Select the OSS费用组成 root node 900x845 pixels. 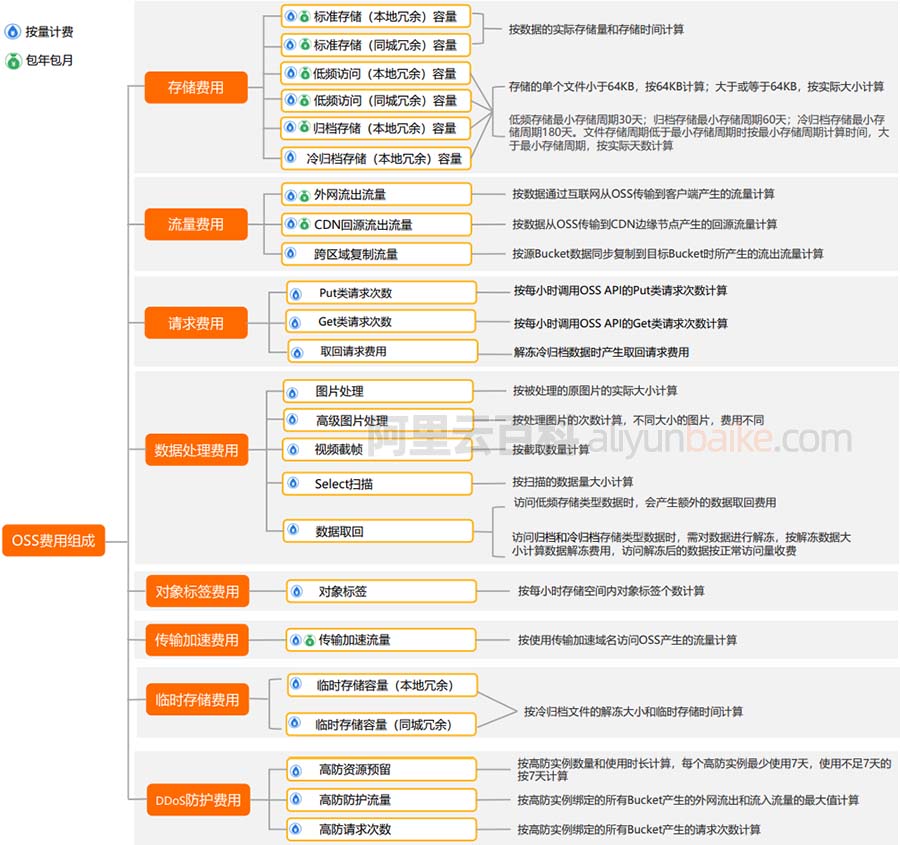tap(53, 541)
